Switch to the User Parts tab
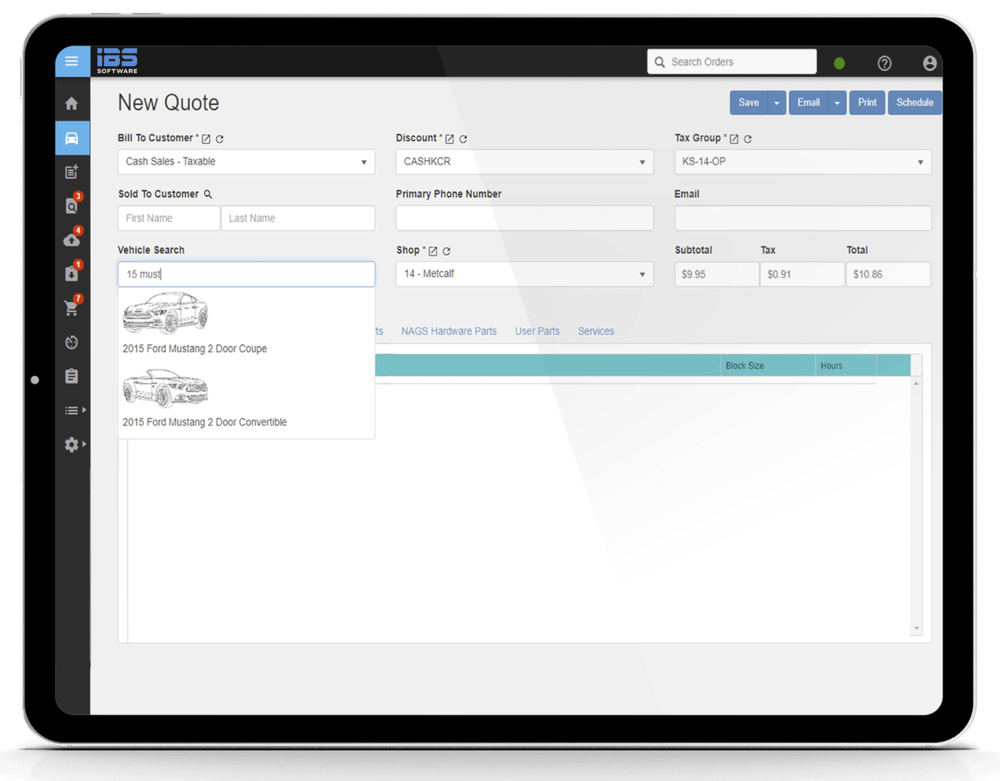Viewport: 1000px width, 781px height. [x=537, y=332]
